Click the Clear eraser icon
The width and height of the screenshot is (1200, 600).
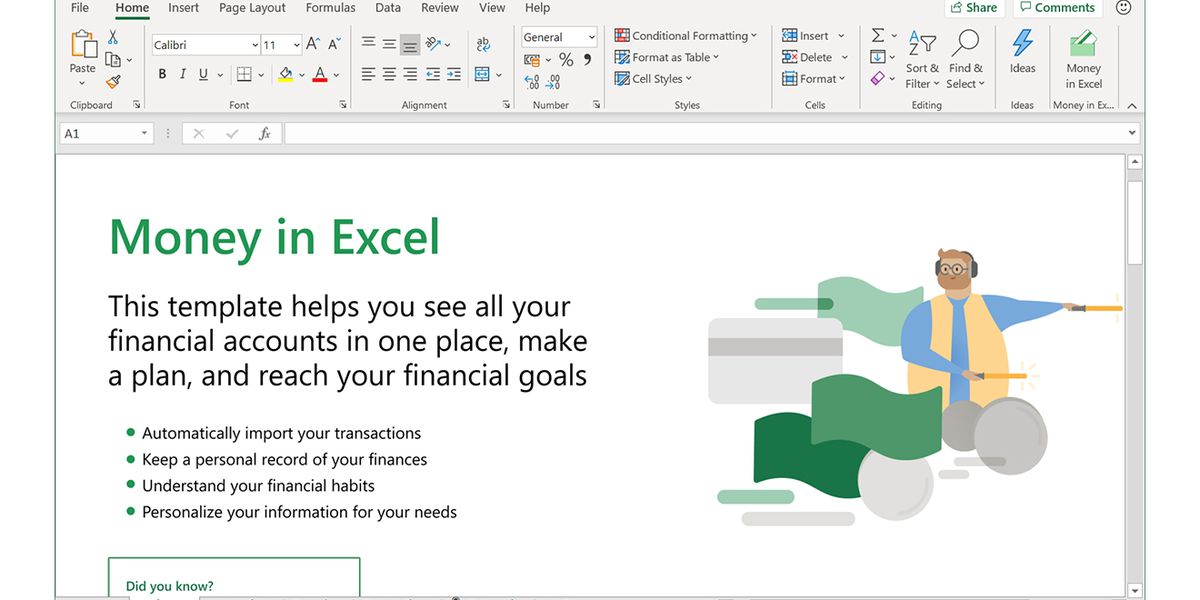pyautogui.click(x=877, y=78)
